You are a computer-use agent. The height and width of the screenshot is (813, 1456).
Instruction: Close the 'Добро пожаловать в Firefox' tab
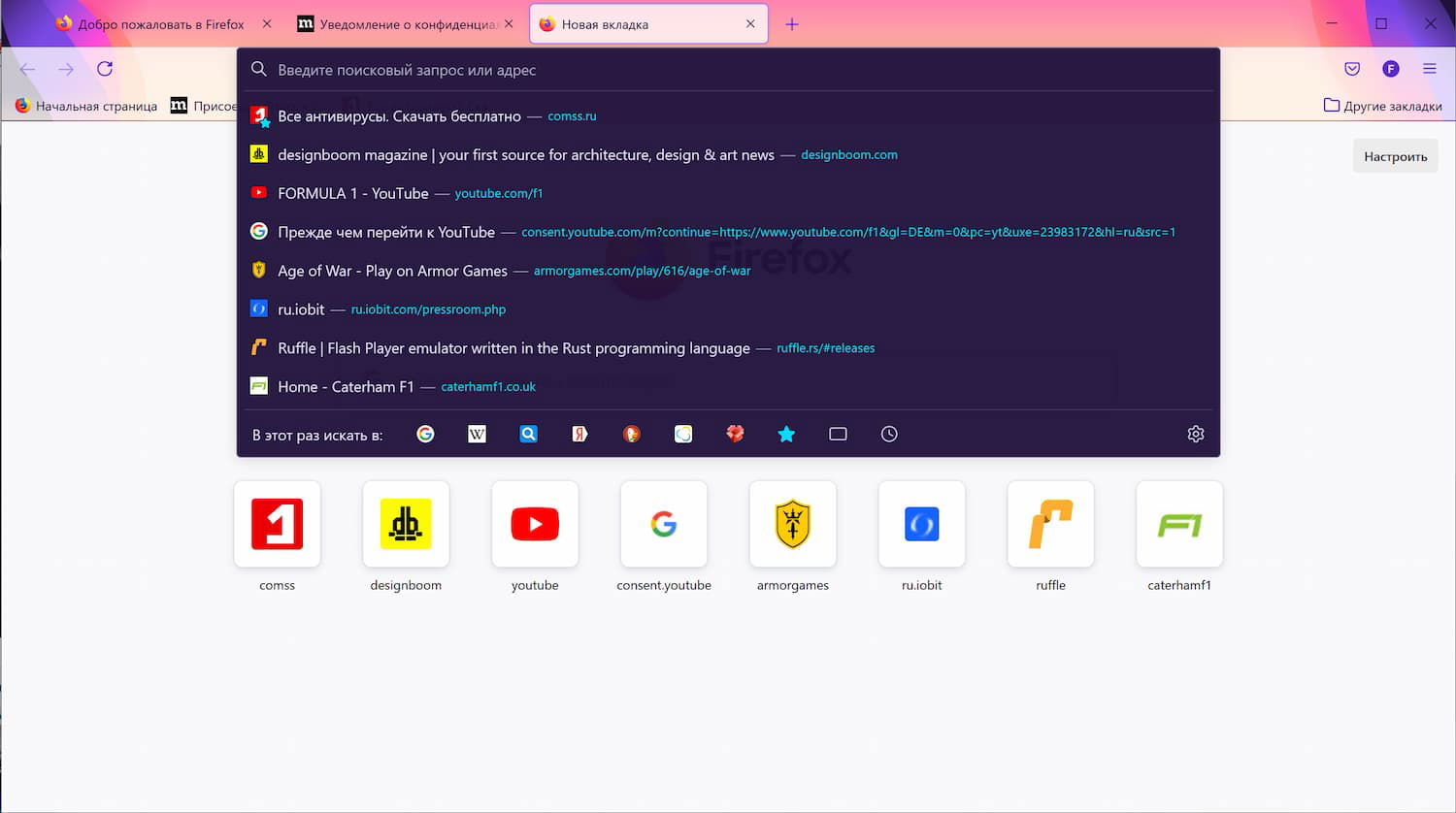tap(267, 24)
